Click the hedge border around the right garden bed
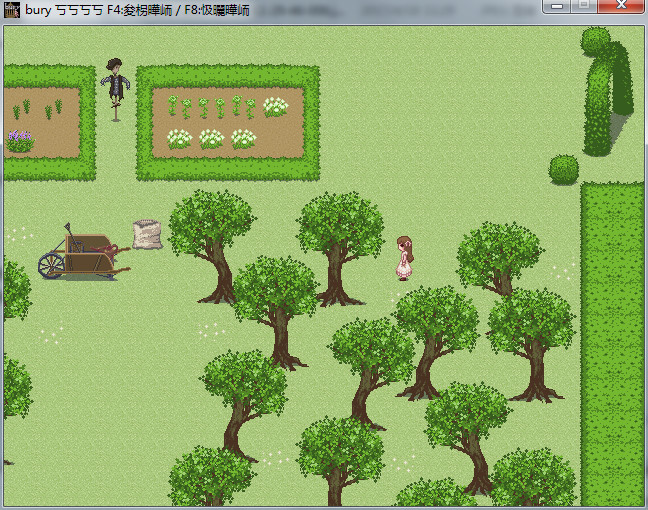Screen dimensions: 648x510 pyautogui.click(x=228, y=74)
